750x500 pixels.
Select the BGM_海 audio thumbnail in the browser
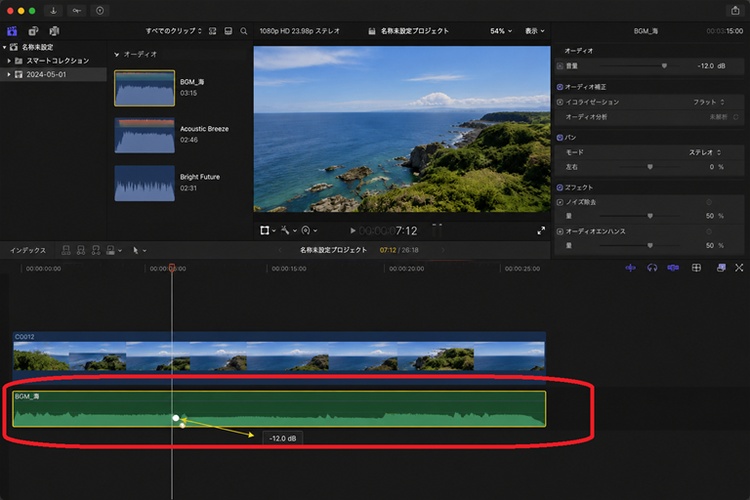click(x=144, y=88)
